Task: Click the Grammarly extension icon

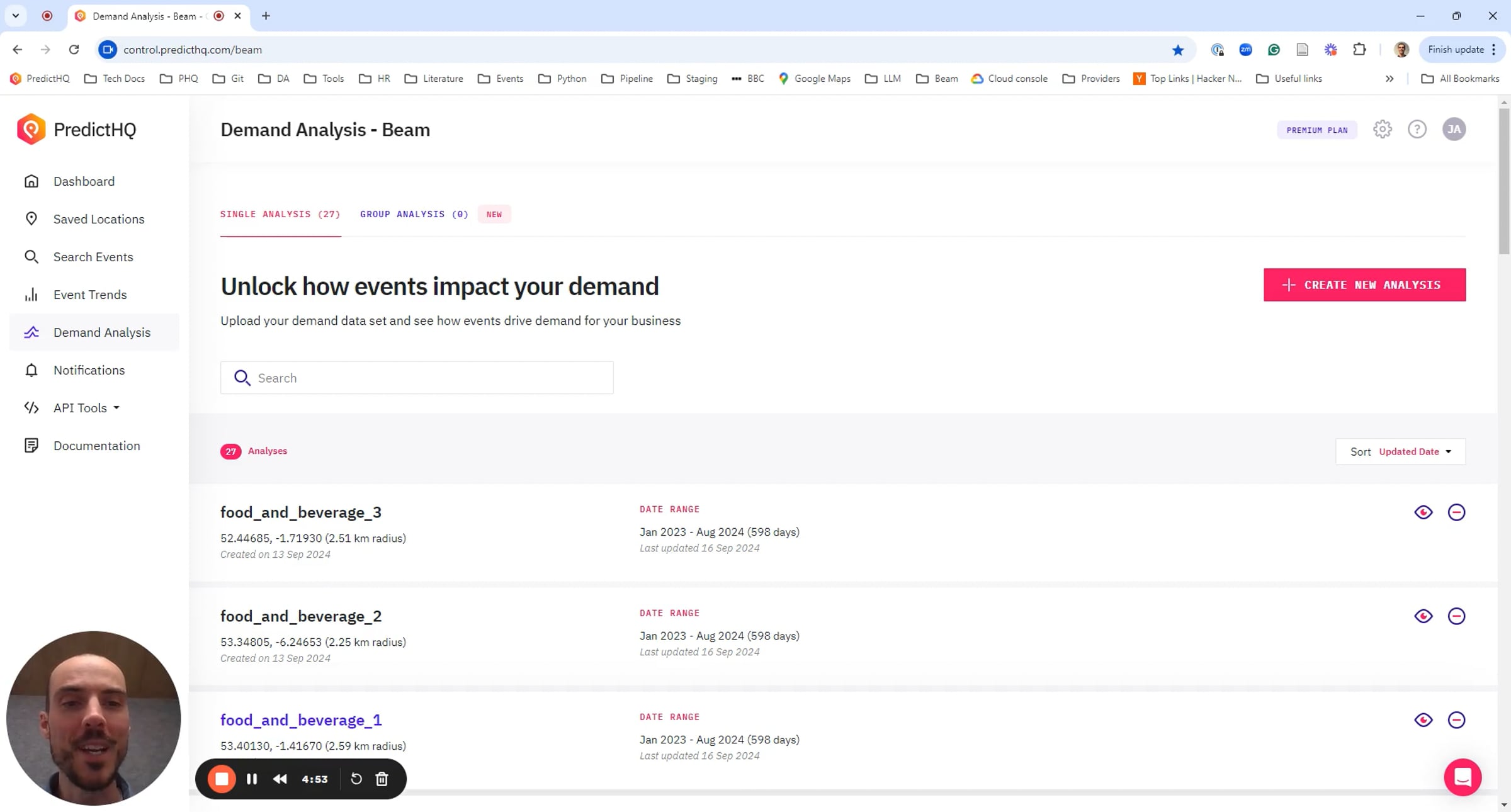Action: click(1274, 50)
